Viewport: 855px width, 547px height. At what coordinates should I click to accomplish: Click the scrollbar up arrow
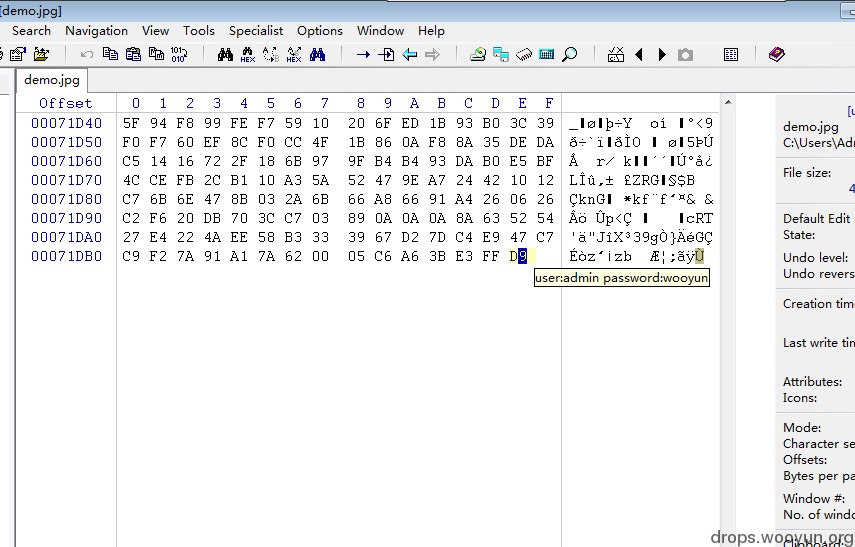click(727, 102)
